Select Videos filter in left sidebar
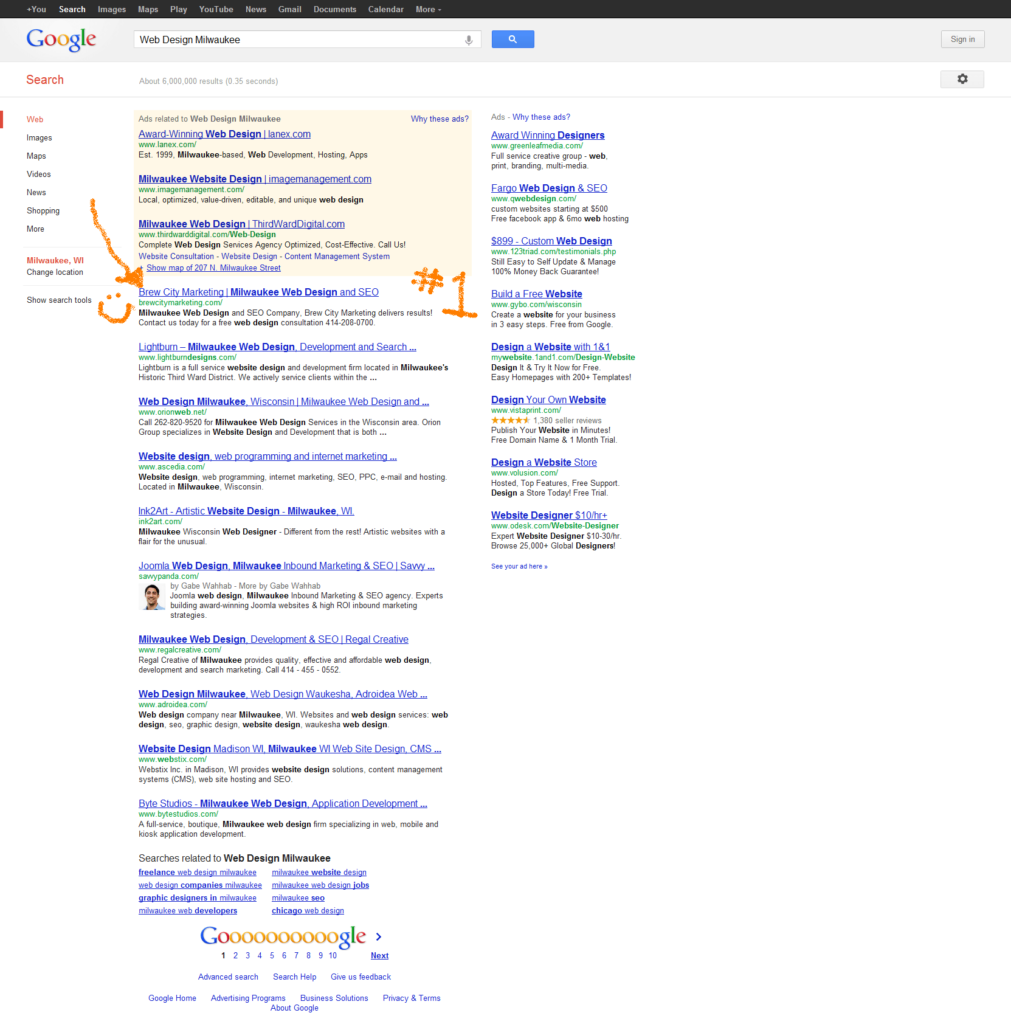The height and width of the screenshot is (1024, 1011). tap(39, 174)
